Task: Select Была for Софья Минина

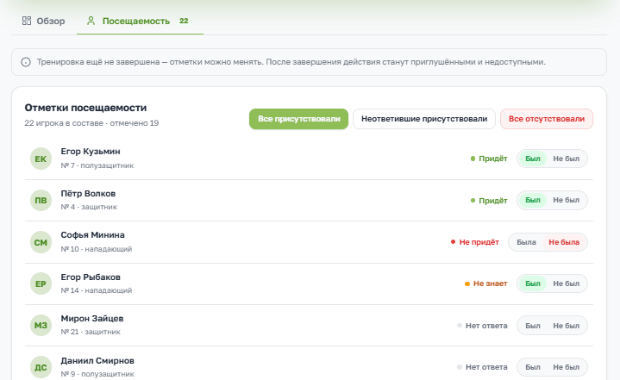Action: coord(526,242)
